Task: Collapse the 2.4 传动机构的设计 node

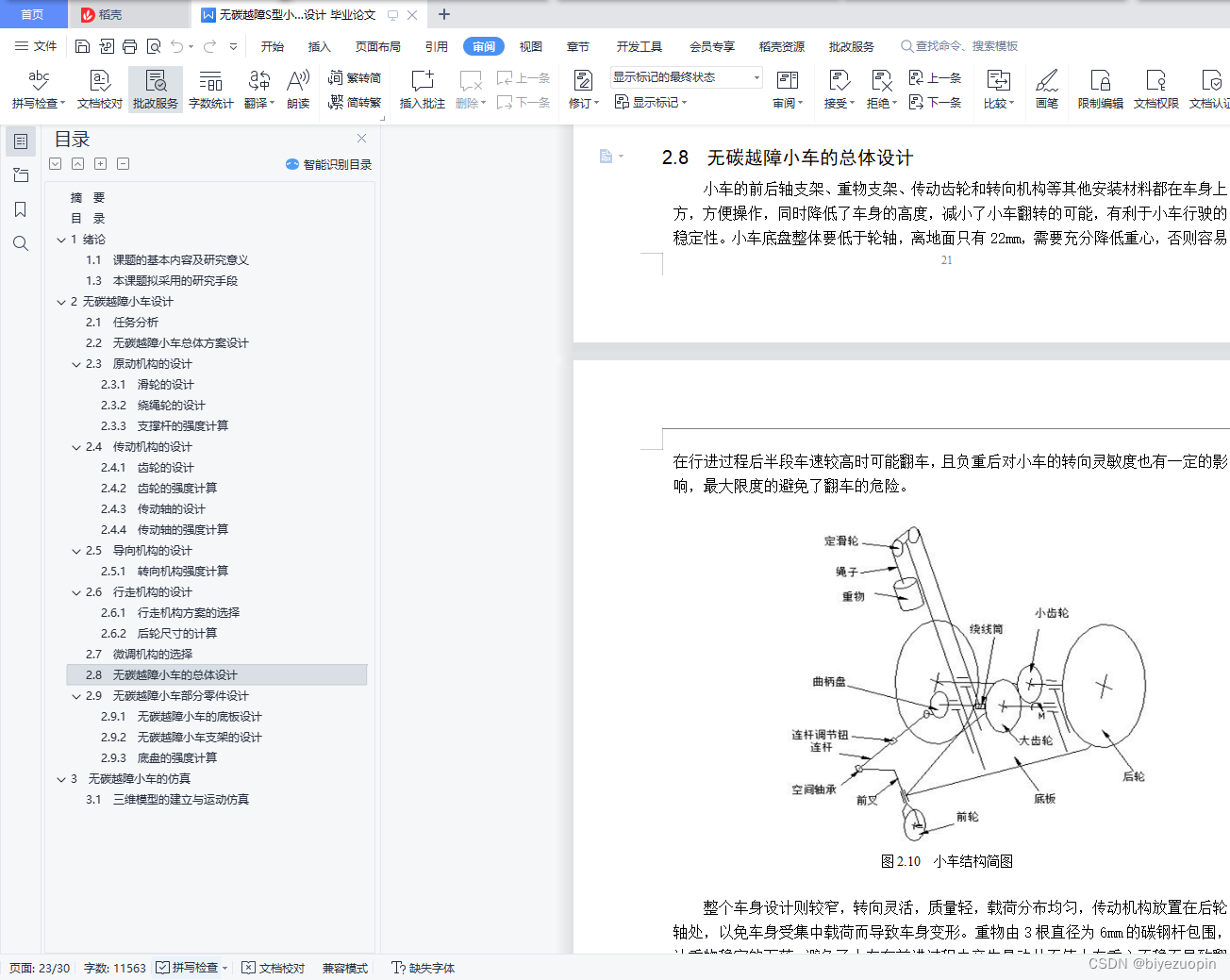Action: (76, 447)
